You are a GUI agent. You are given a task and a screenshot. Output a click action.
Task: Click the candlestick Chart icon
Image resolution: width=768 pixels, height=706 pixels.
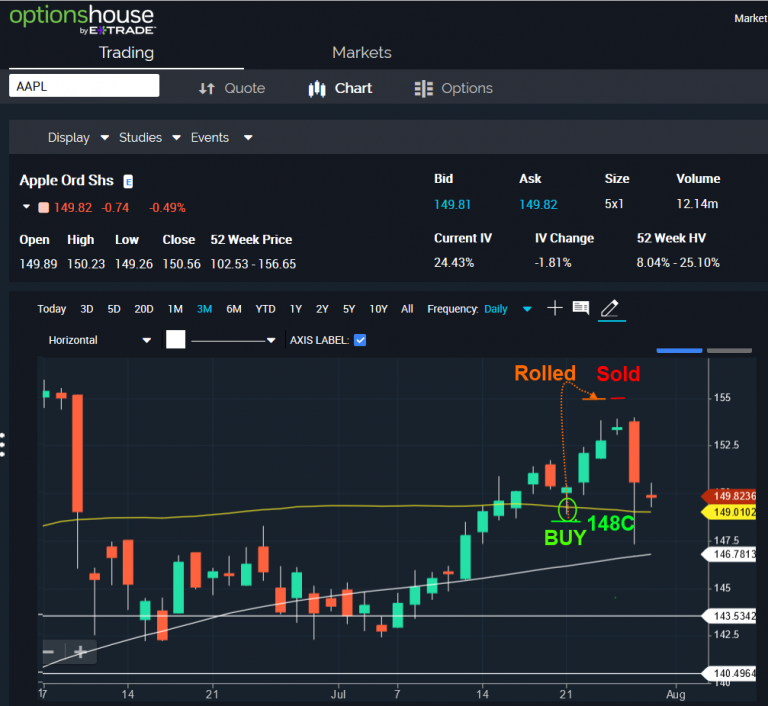tap(317, 89)
